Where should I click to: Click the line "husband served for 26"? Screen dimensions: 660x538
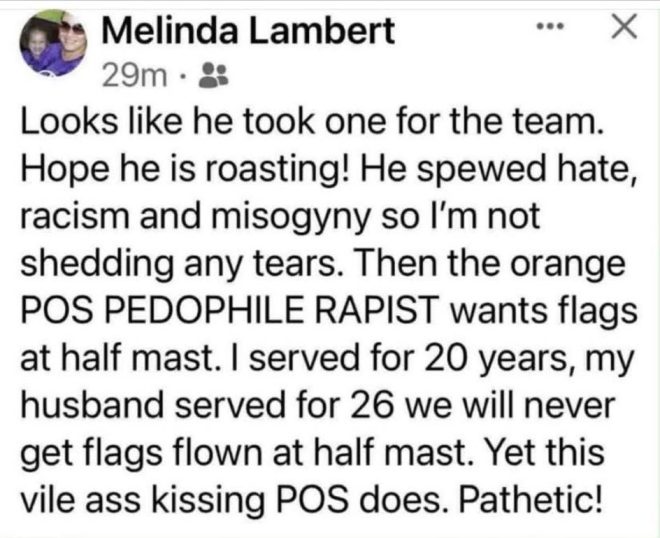coord(208,405)
